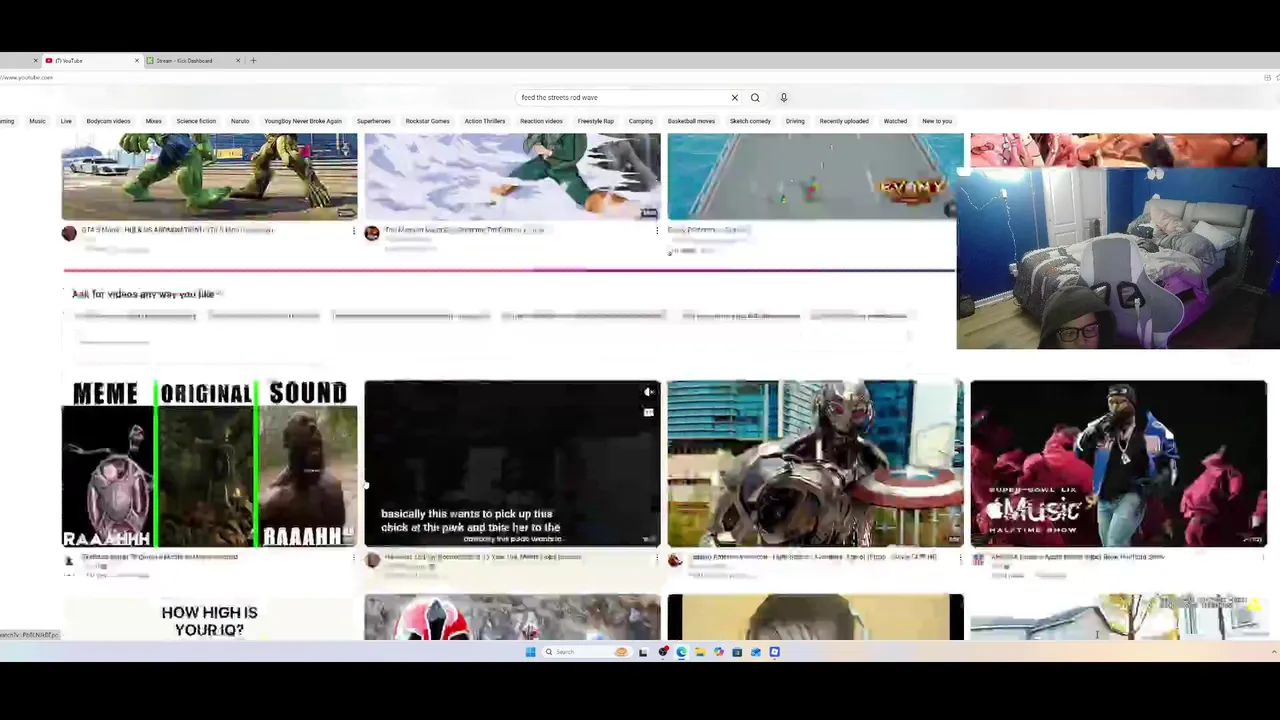
Task: Choose the Freestyle Rap chip
Action: pos(596,121)
